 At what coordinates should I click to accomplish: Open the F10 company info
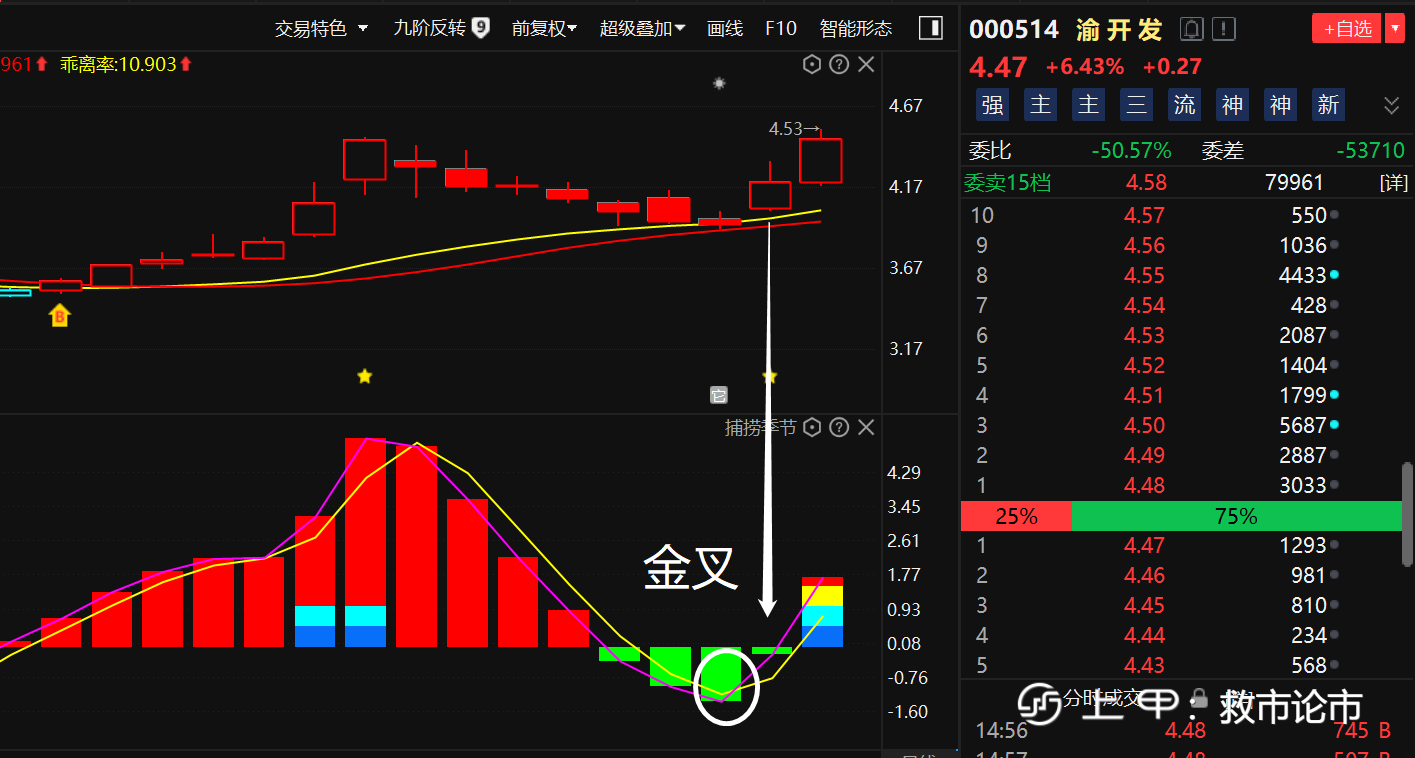tap(781, 28)
